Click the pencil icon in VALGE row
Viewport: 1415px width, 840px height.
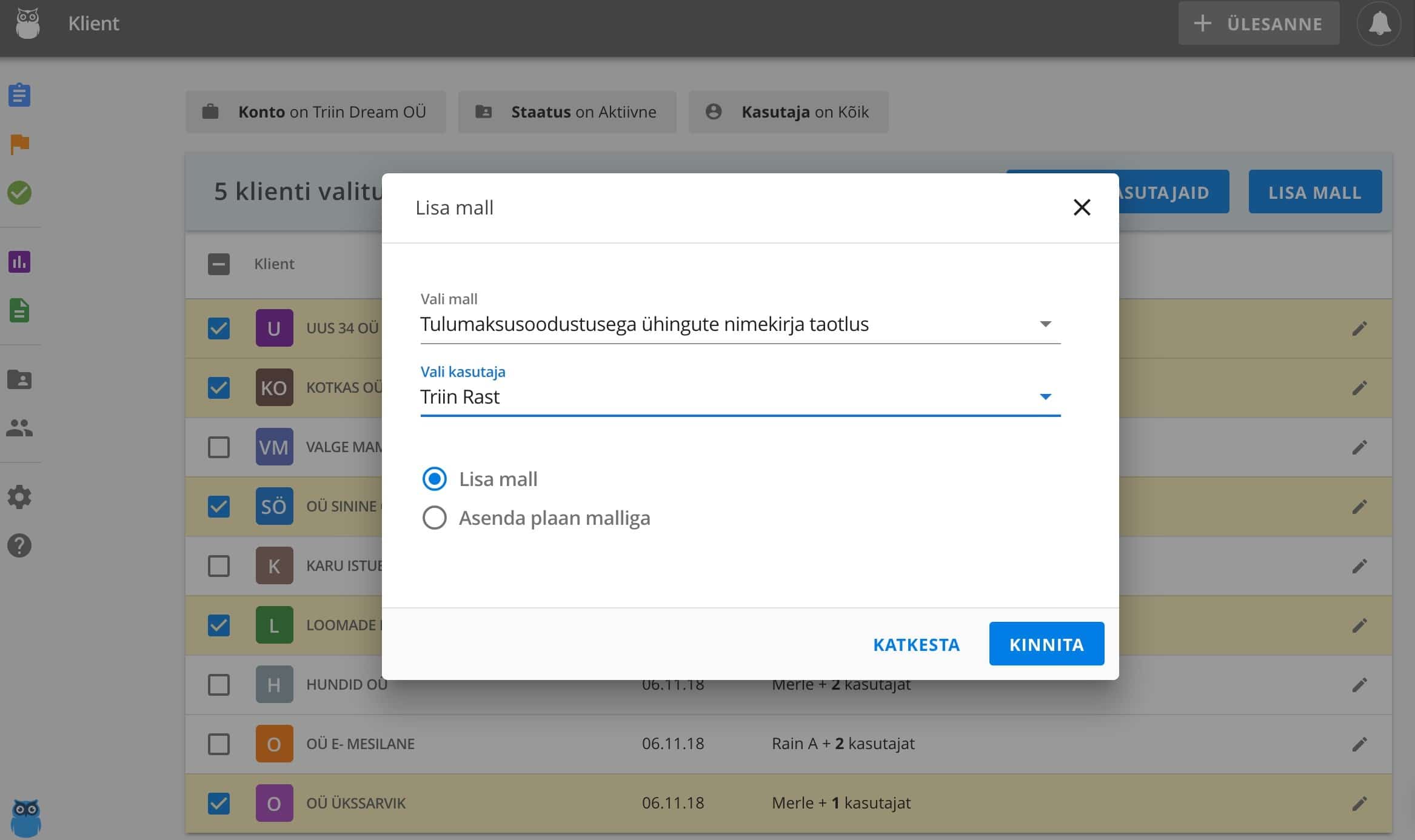tap(1359, 447)
